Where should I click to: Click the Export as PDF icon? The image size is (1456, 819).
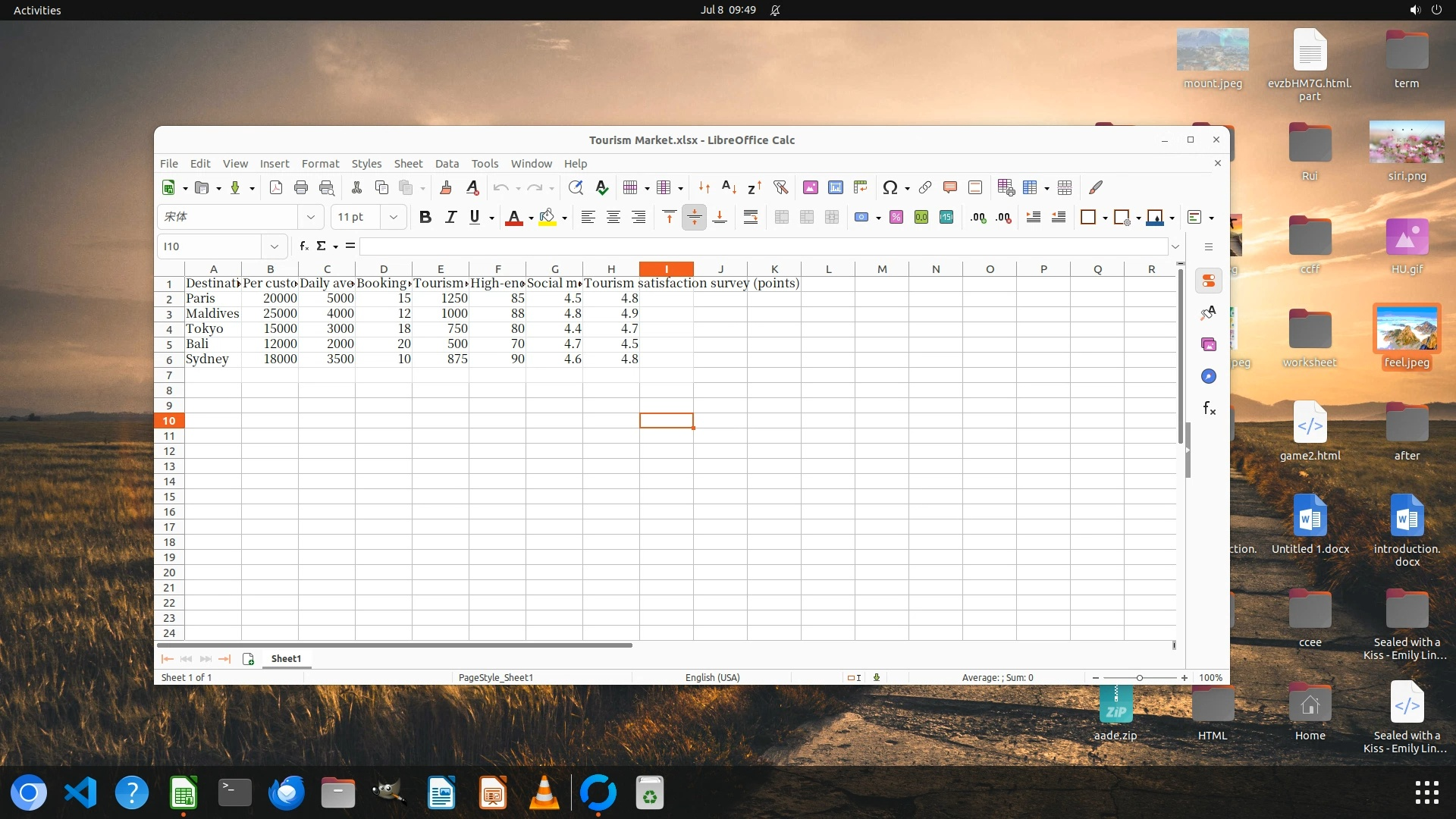click(276, 187)
